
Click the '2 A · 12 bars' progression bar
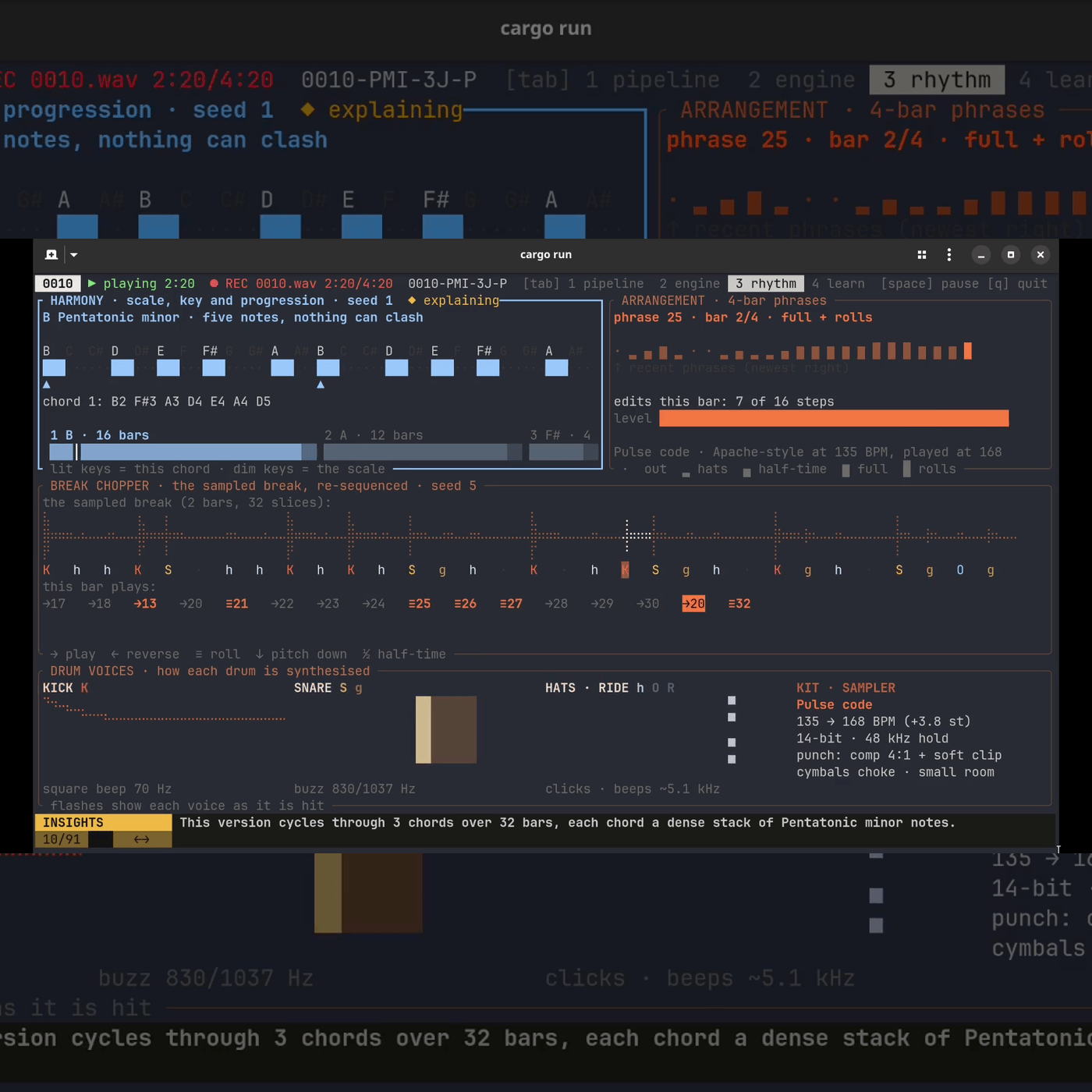click(423, 452)
